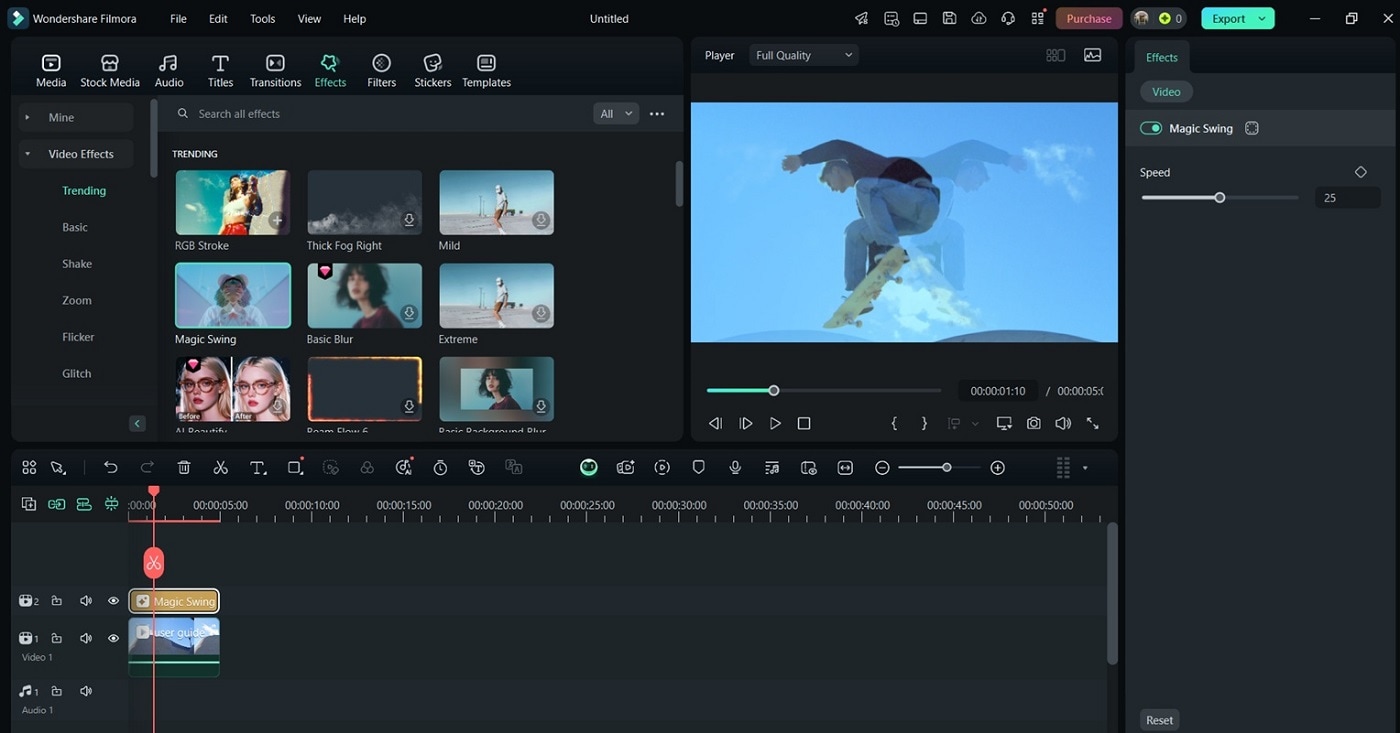Click the voiceover microphone icon
The height and width of the screenshot is (733, 1400).
(735, 467)
